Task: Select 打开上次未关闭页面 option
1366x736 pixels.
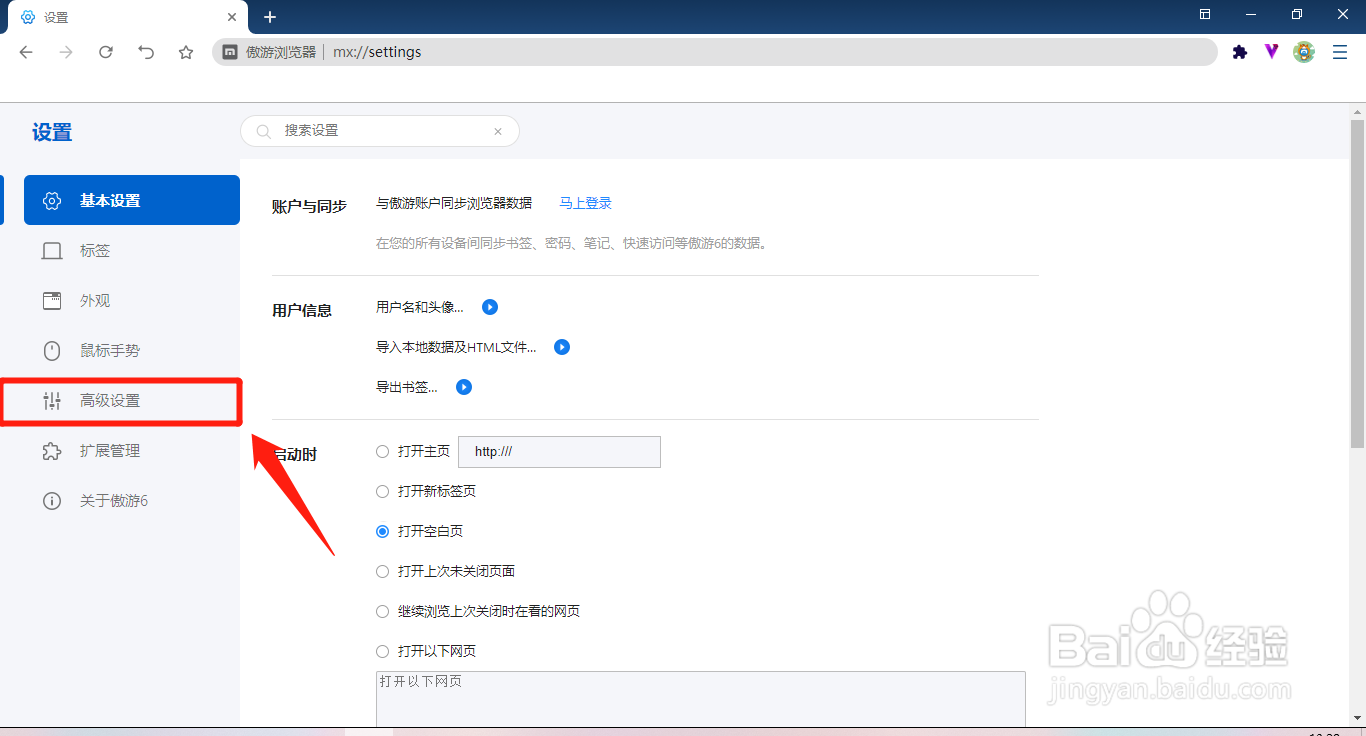Action: coord(382,571)
